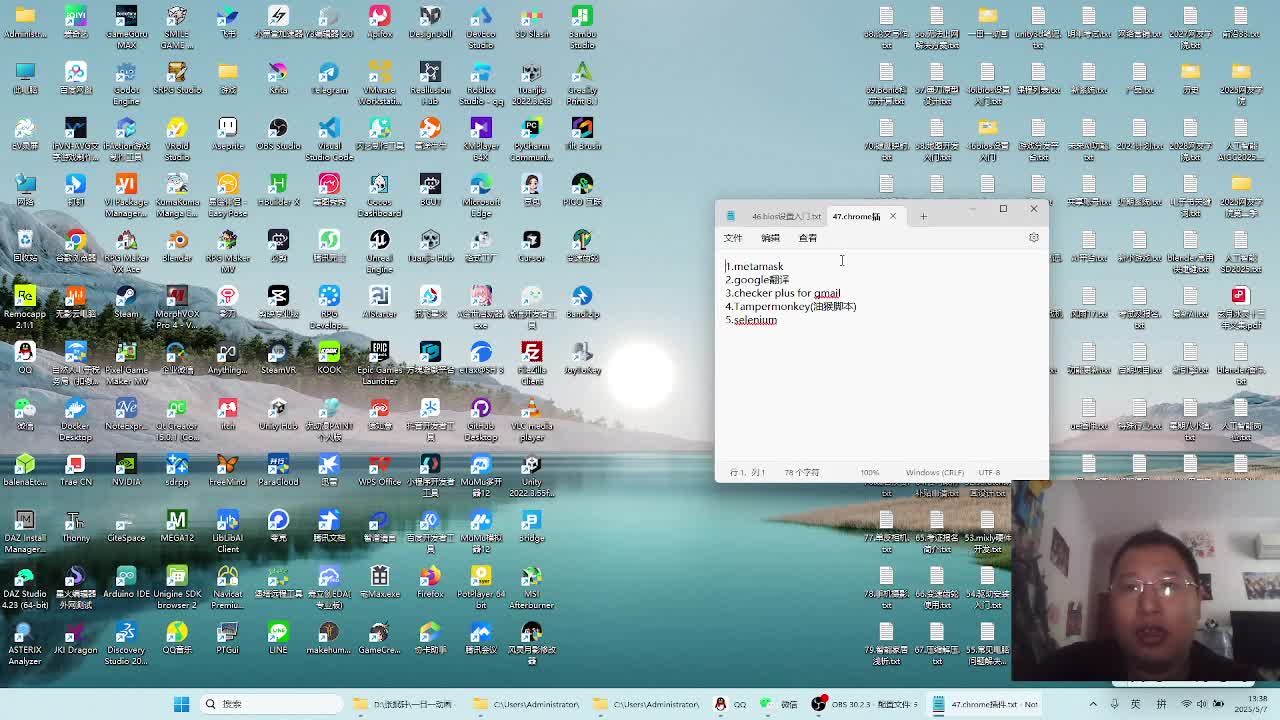Click the 100% zoom level in Notepad status bar

[870, 473]
